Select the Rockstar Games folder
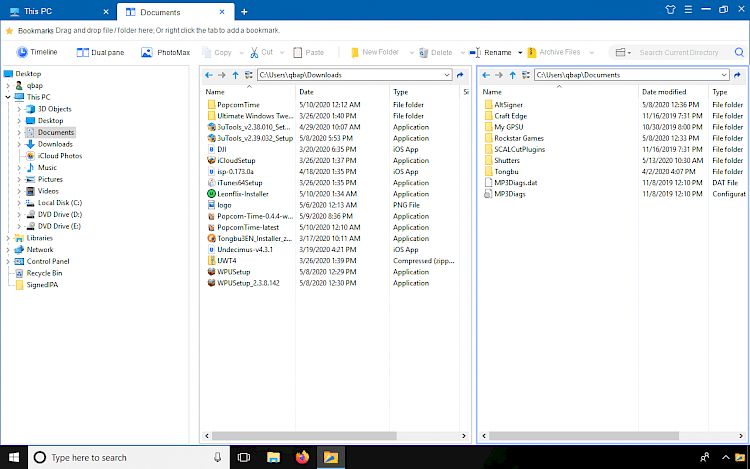This screenshot has width=750, height=469. point(518,138)
